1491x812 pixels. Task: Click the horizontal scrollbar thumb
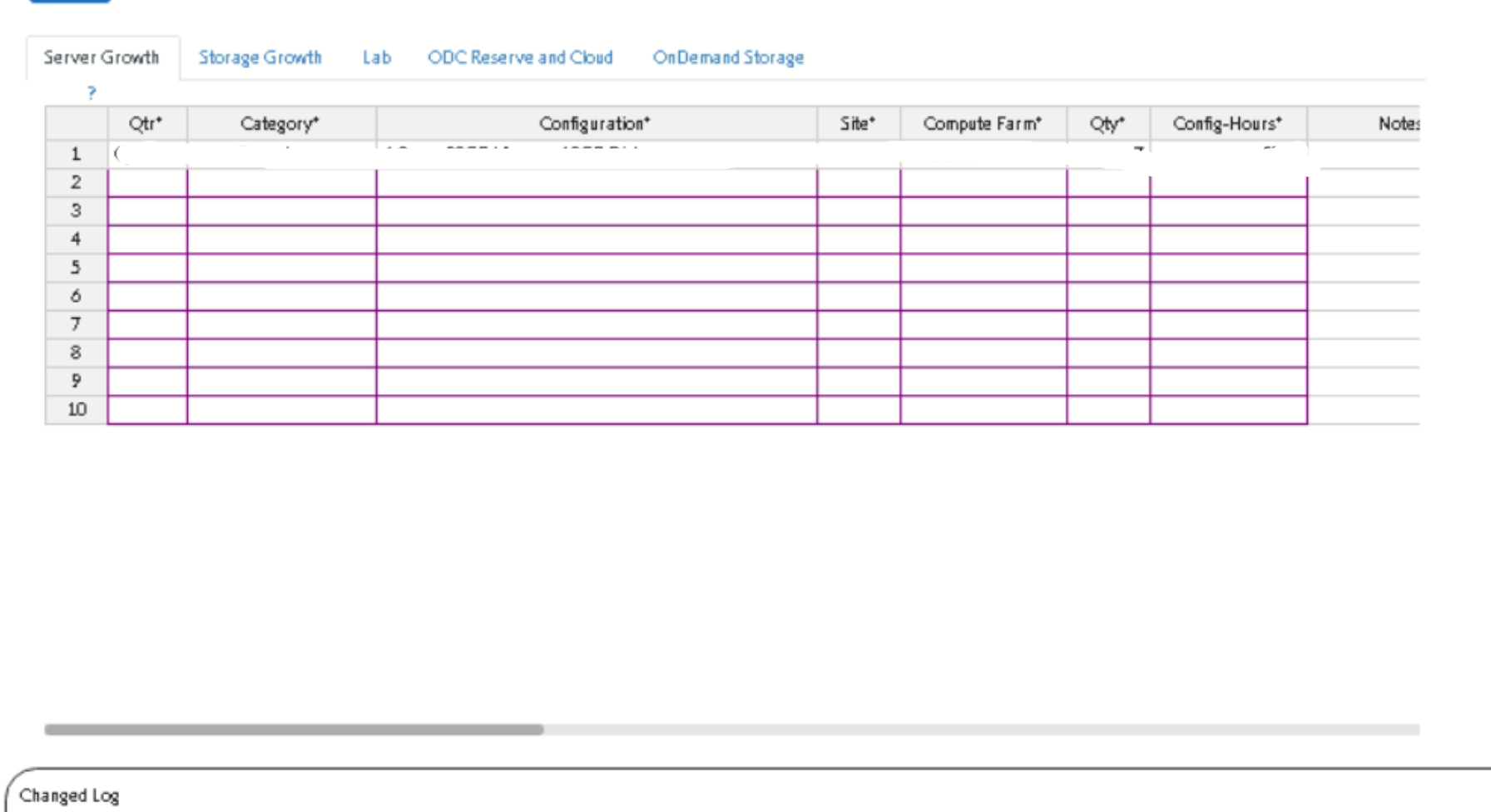[x=294, y=730]
